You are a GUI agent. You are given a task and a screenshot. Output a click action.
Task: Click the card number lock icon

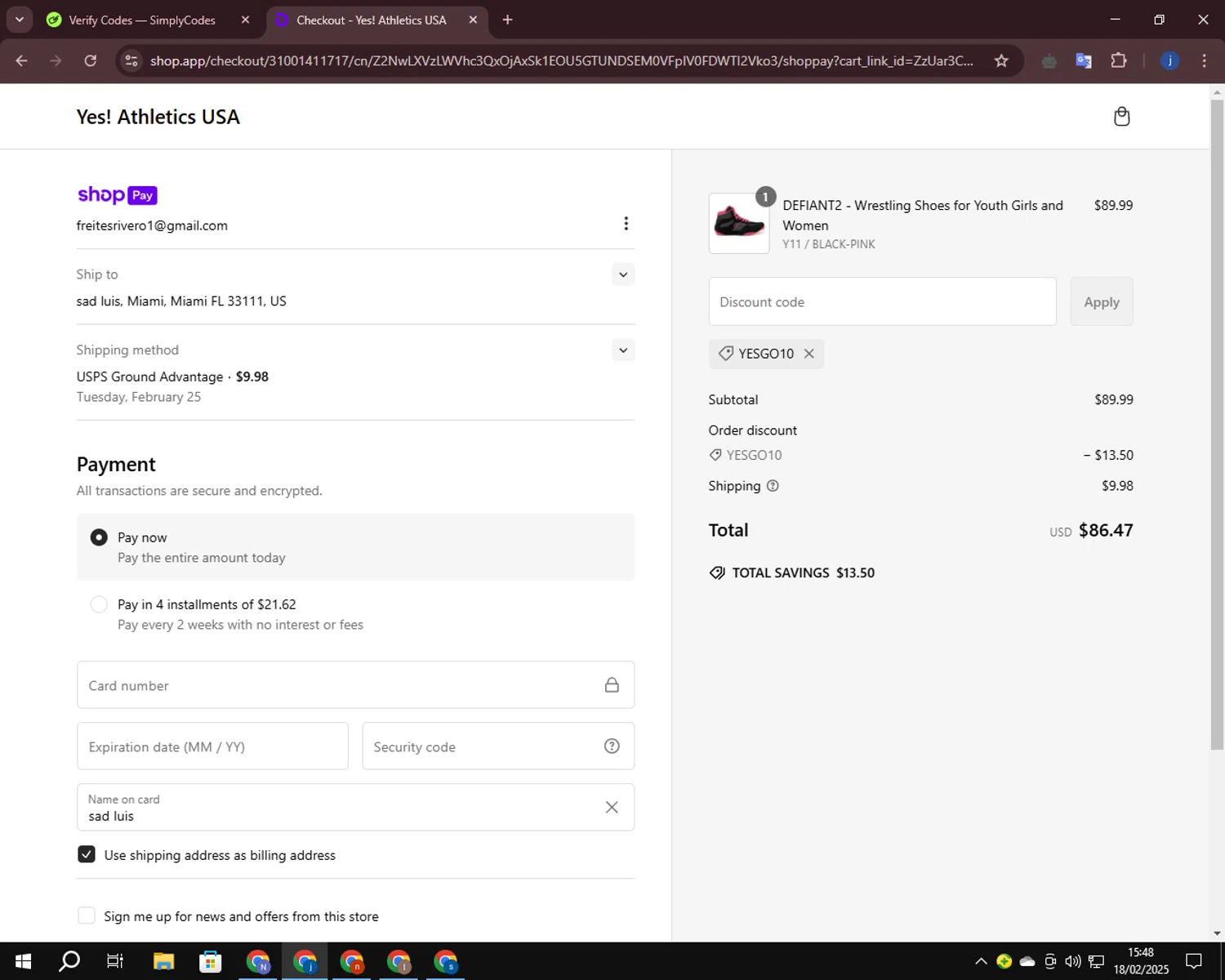pyautogui.click(x=612, y=685)
